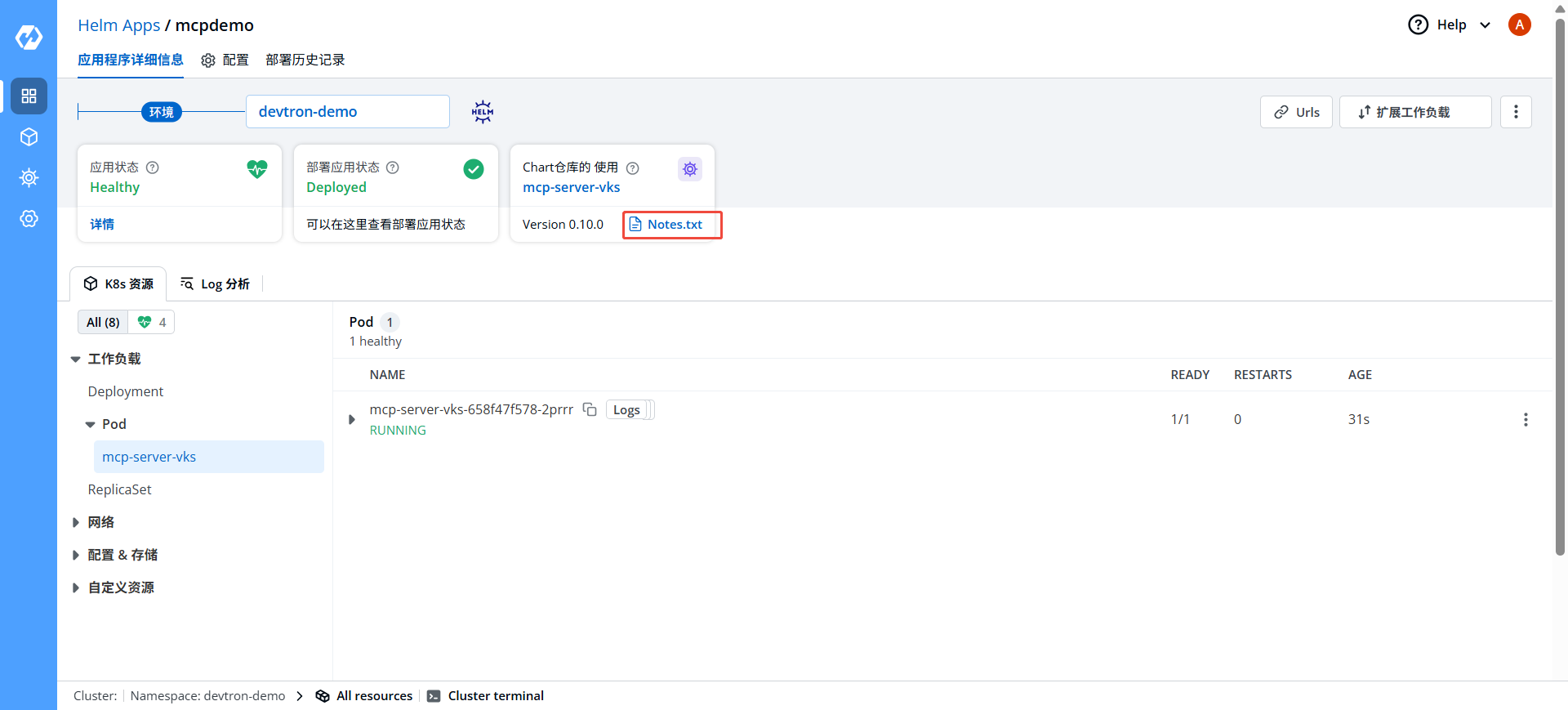Copy the pod name mcp-server-vks-658f47f578-2prrr
This screenshot has height=710, width=1568.
590,410
